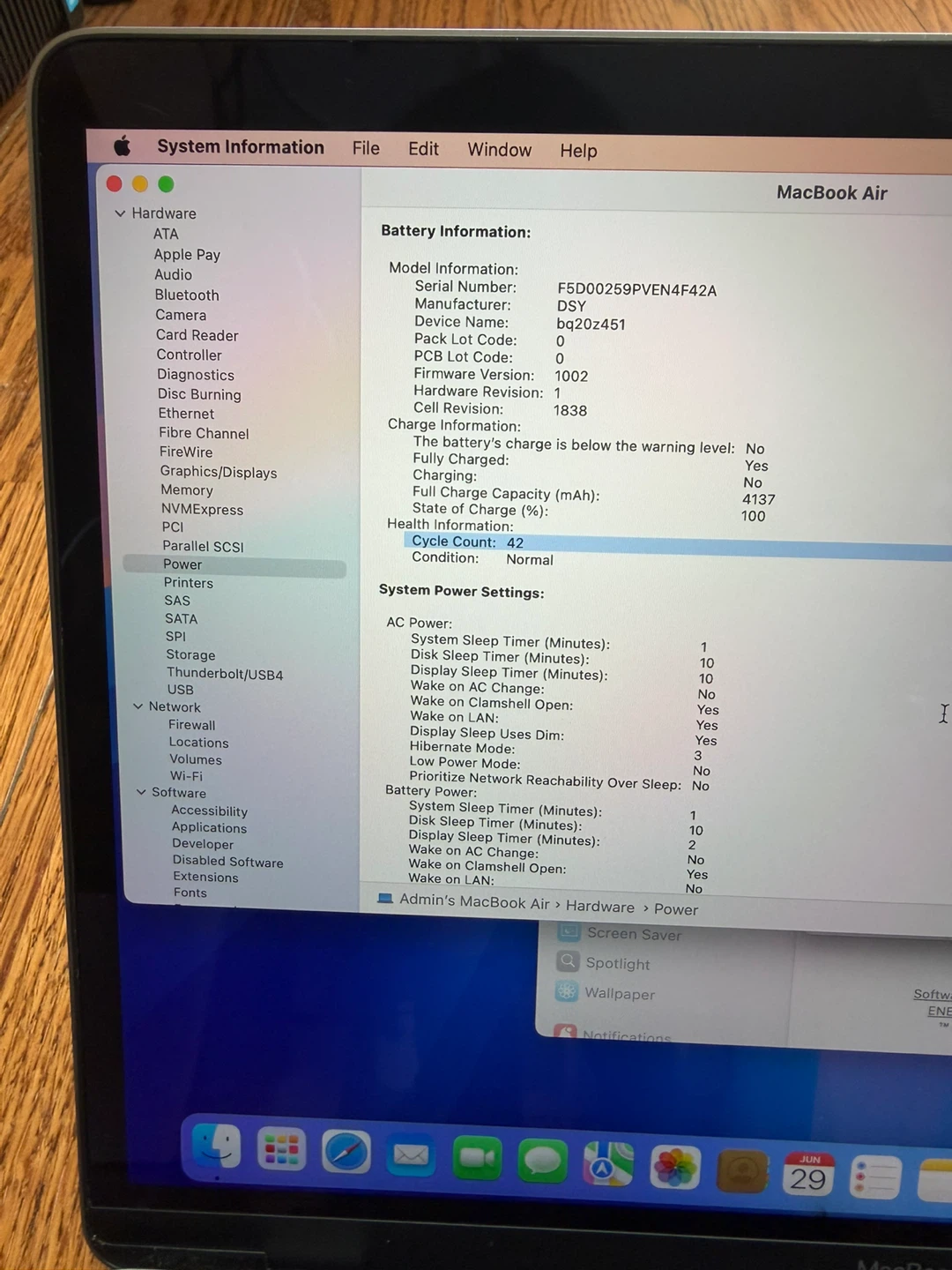Select Memory in the sidebar
The width and height of the screenshot is (952, 1270).
click(187, 489)
